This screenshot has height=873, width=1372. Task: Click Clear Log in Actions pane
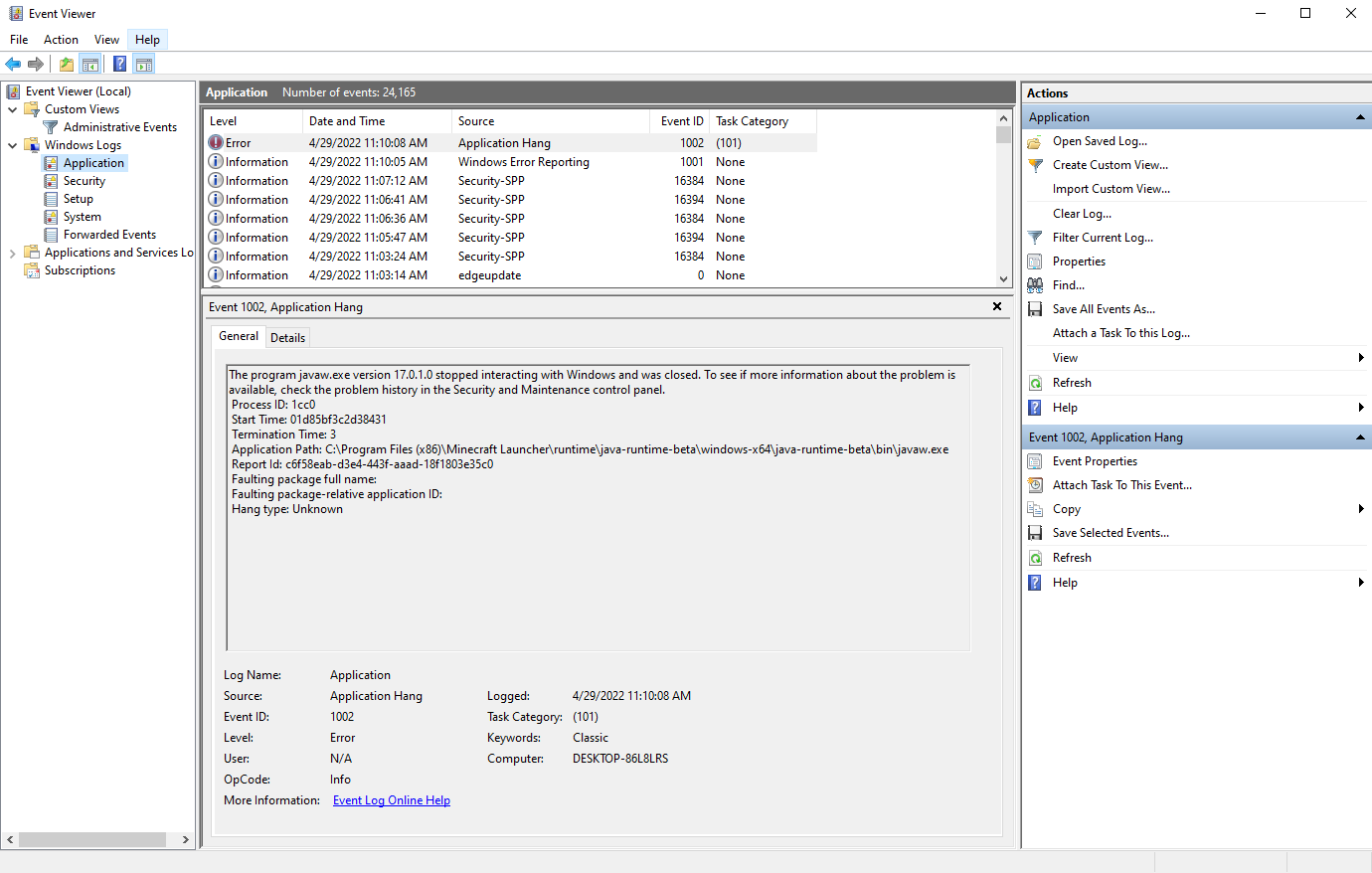click(1082, 214)
